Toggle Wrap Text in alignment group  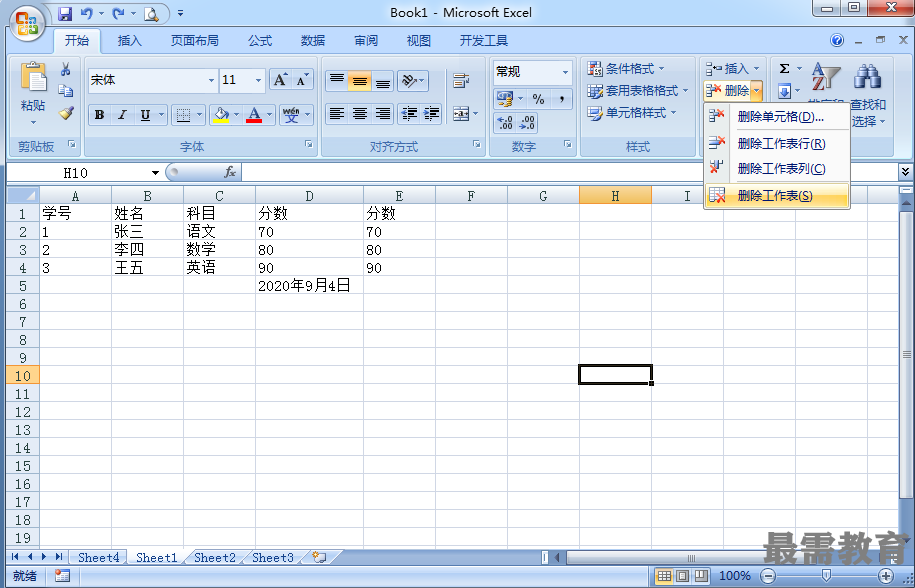pyautogui.click(x=461, y=80)
